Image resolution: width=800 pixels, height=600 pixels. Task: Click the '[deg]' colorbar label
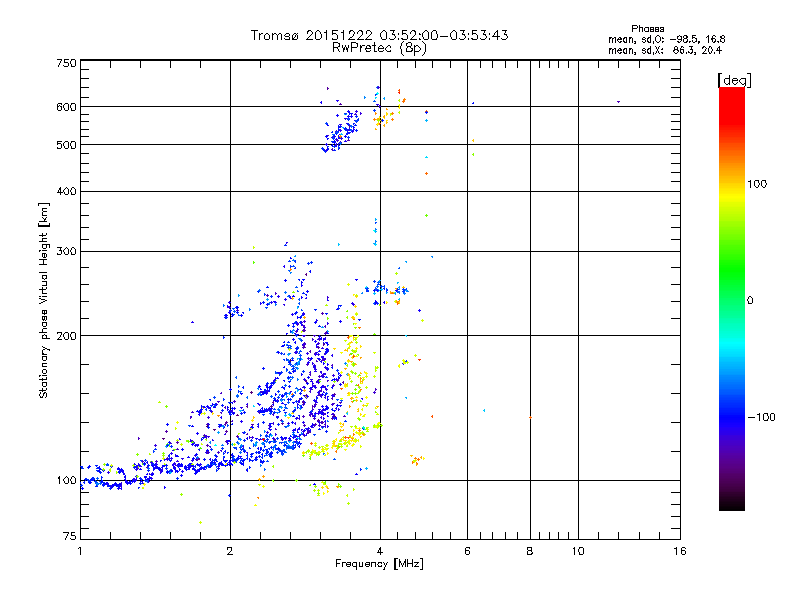point(734,80)
